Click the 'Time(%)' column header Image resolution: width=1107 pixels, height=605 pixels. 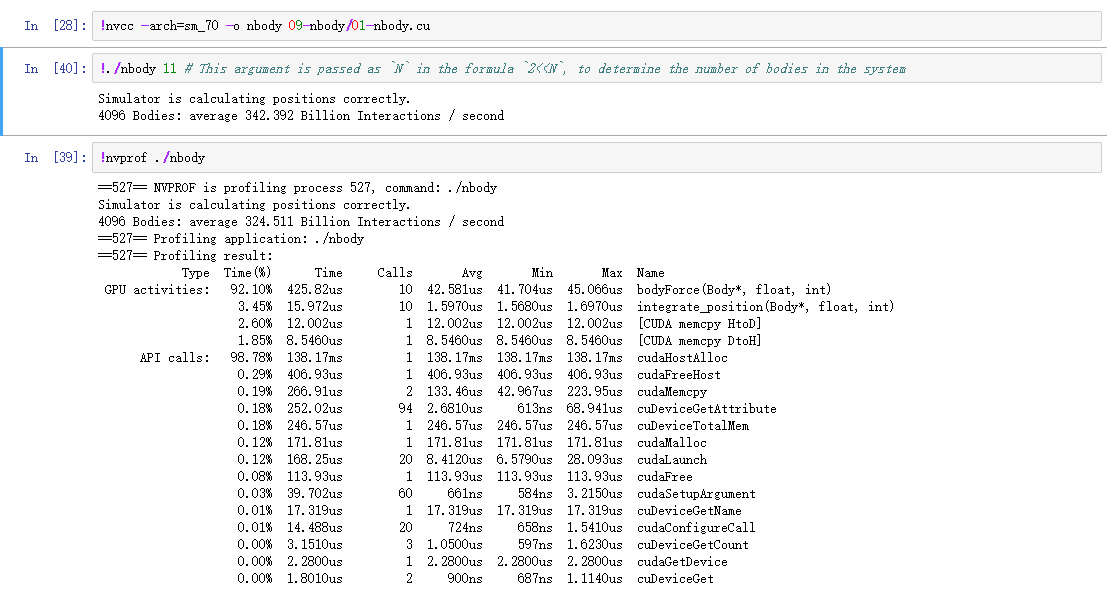[x=248, y=273]
